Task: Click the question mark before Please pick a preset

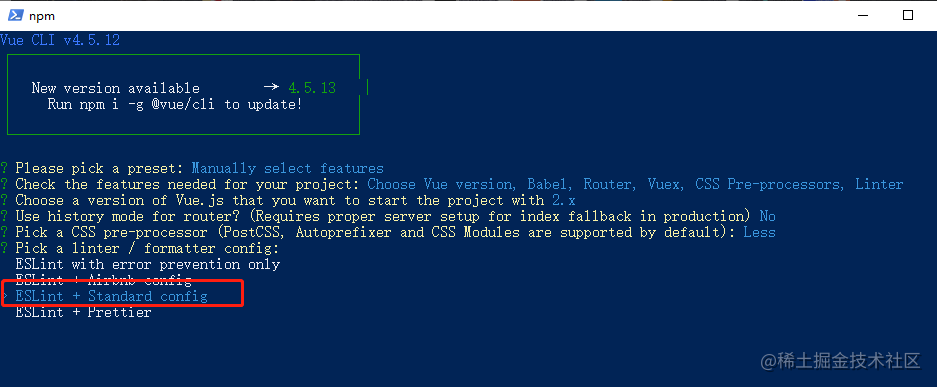Action: (x=4, y=168)
